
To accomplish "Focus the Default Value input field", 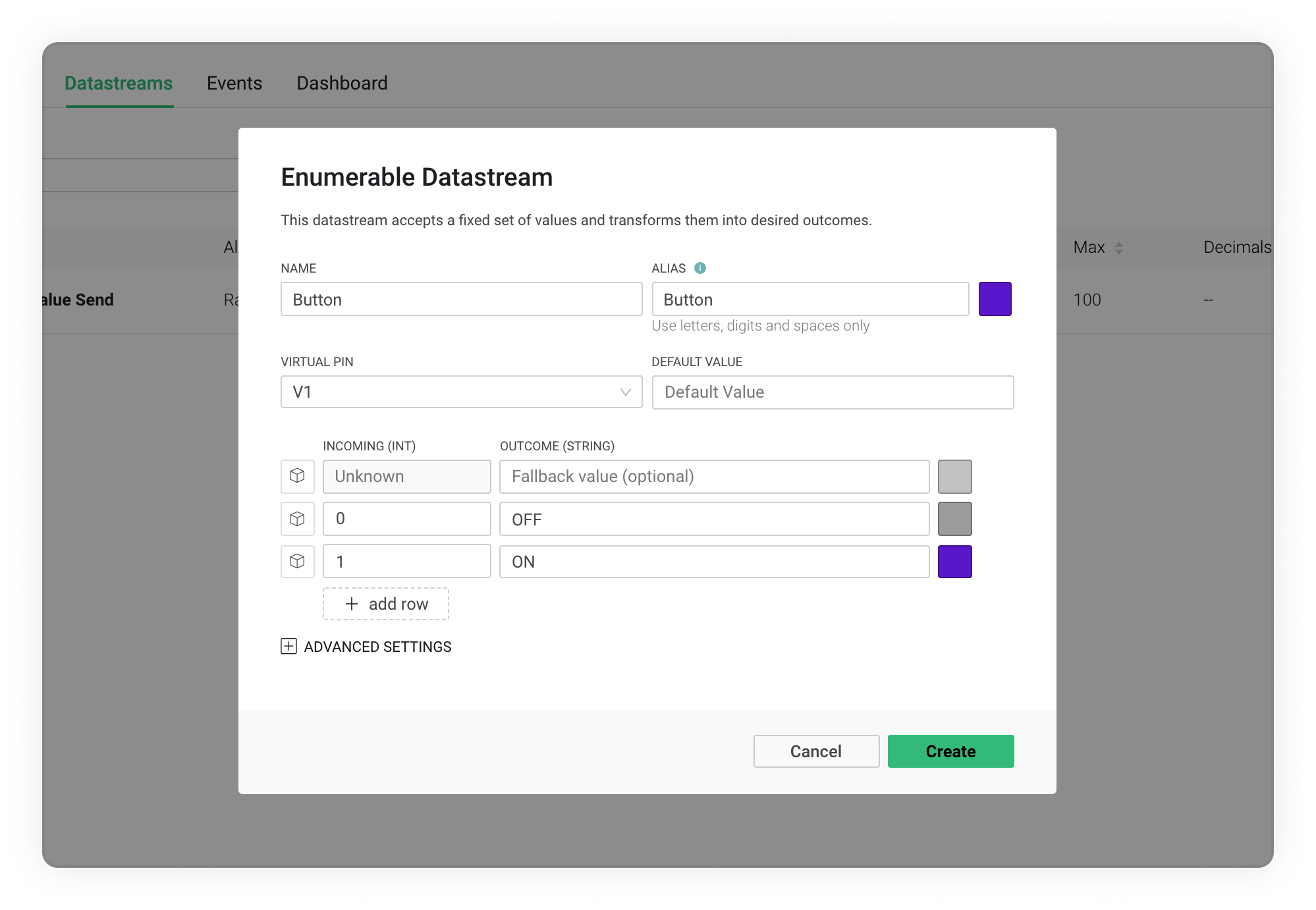I will coord(833,392).
